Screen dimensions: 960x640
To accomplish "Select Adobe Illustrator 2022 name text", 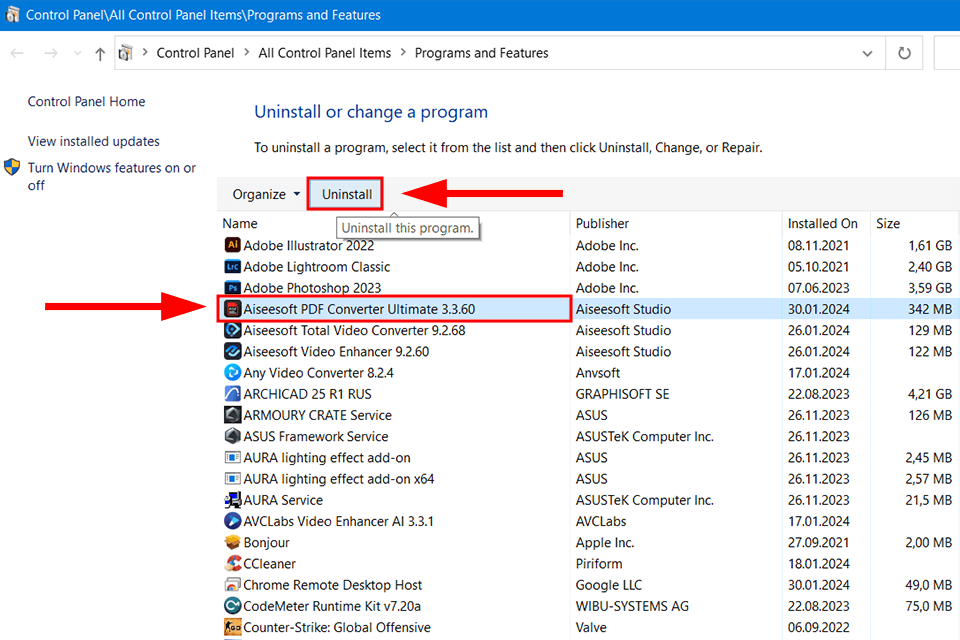I will [x=309, y=246].
